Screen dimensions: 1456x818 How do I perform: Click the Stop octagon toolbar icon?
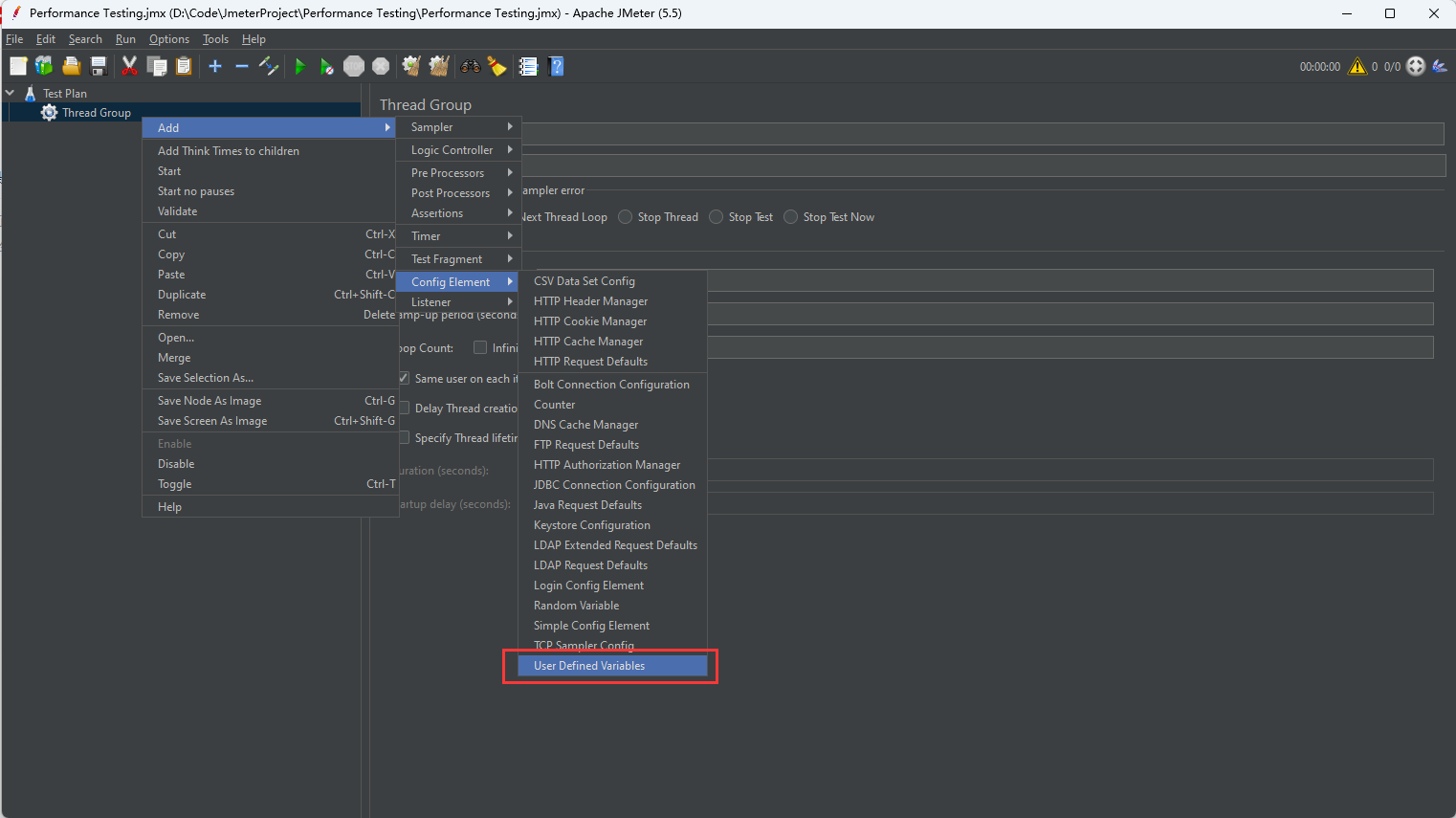click(x=354, y=66)
